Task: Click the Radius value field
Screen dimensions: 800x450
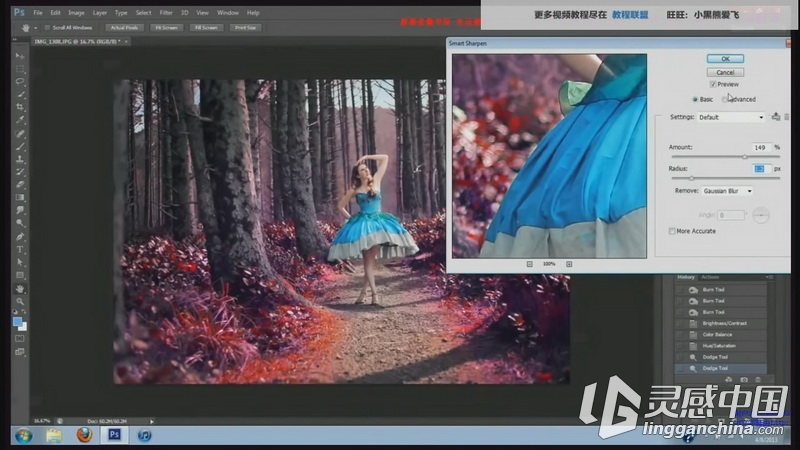Action: 760,168
